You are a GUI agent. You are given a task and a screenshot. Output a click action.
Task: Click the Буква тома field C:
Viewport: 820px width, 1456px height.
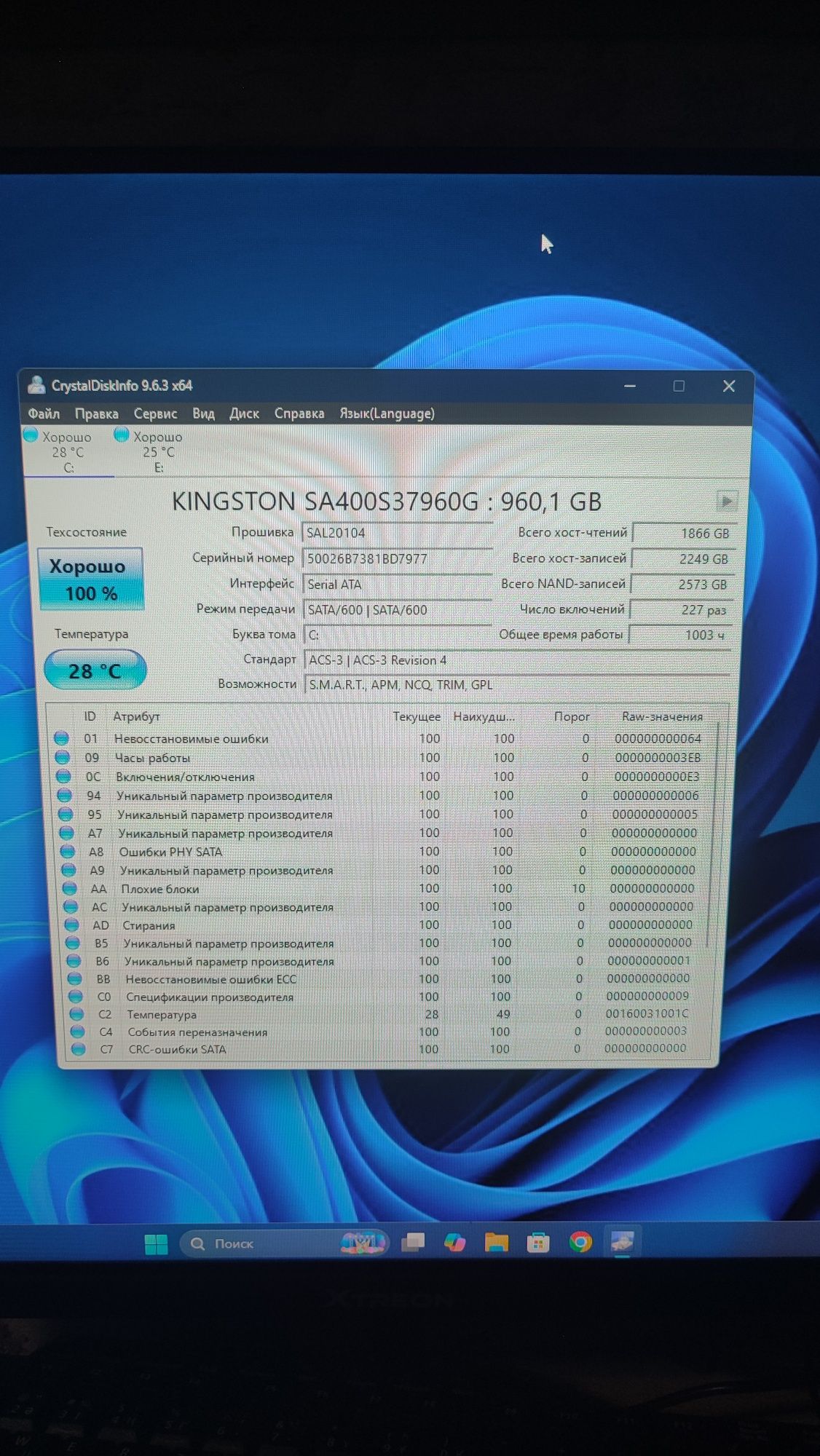click(x=397, y=635)
